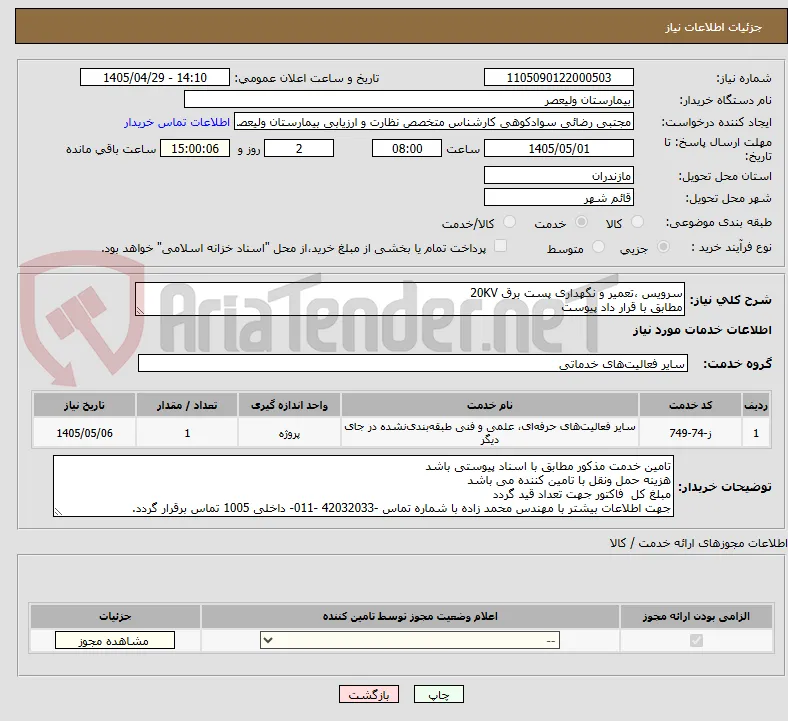This screenshot has height=721, width=788.
Task: Toggle the Islamic treasury payment checkbox
Action: [x=500, y=246]
